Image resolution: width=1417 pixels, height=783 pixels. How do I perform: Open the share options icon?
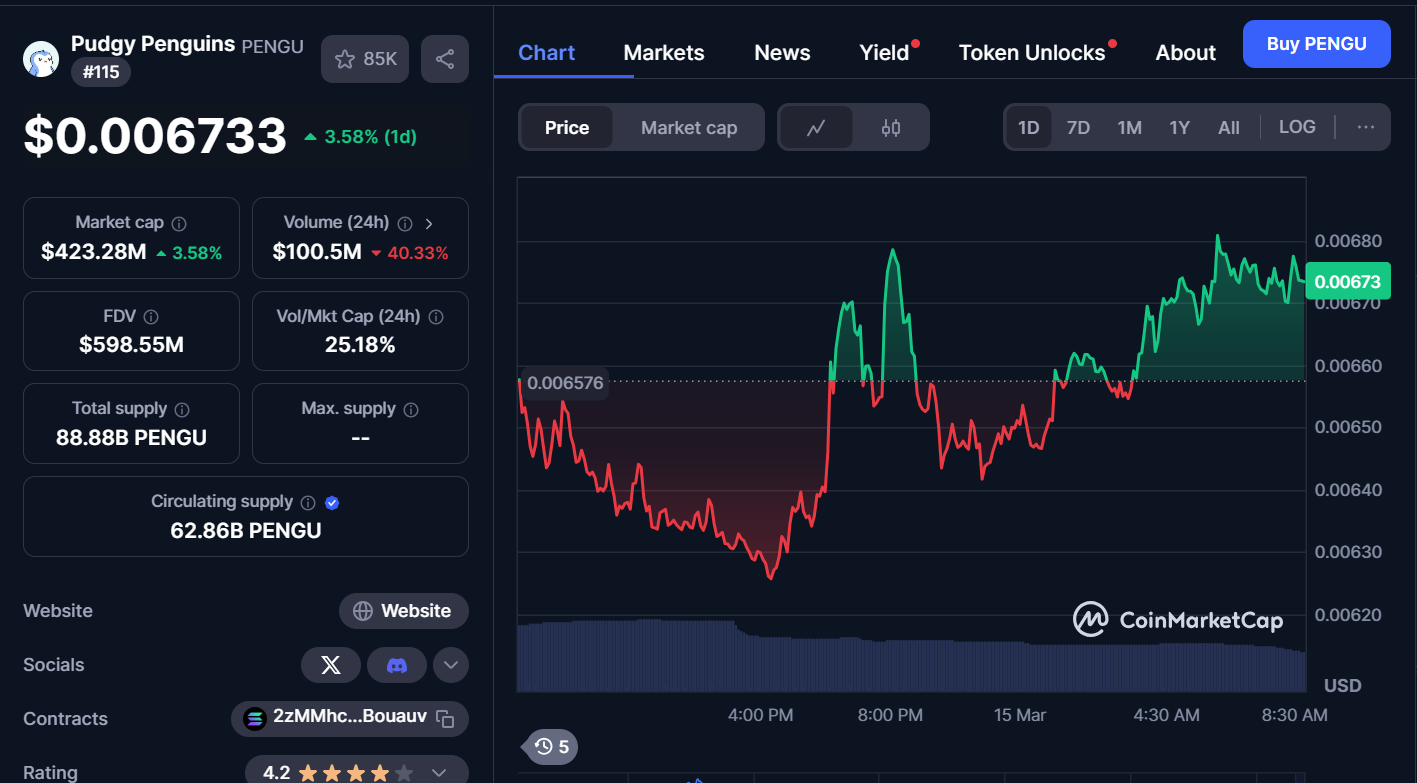click(445, 59)
